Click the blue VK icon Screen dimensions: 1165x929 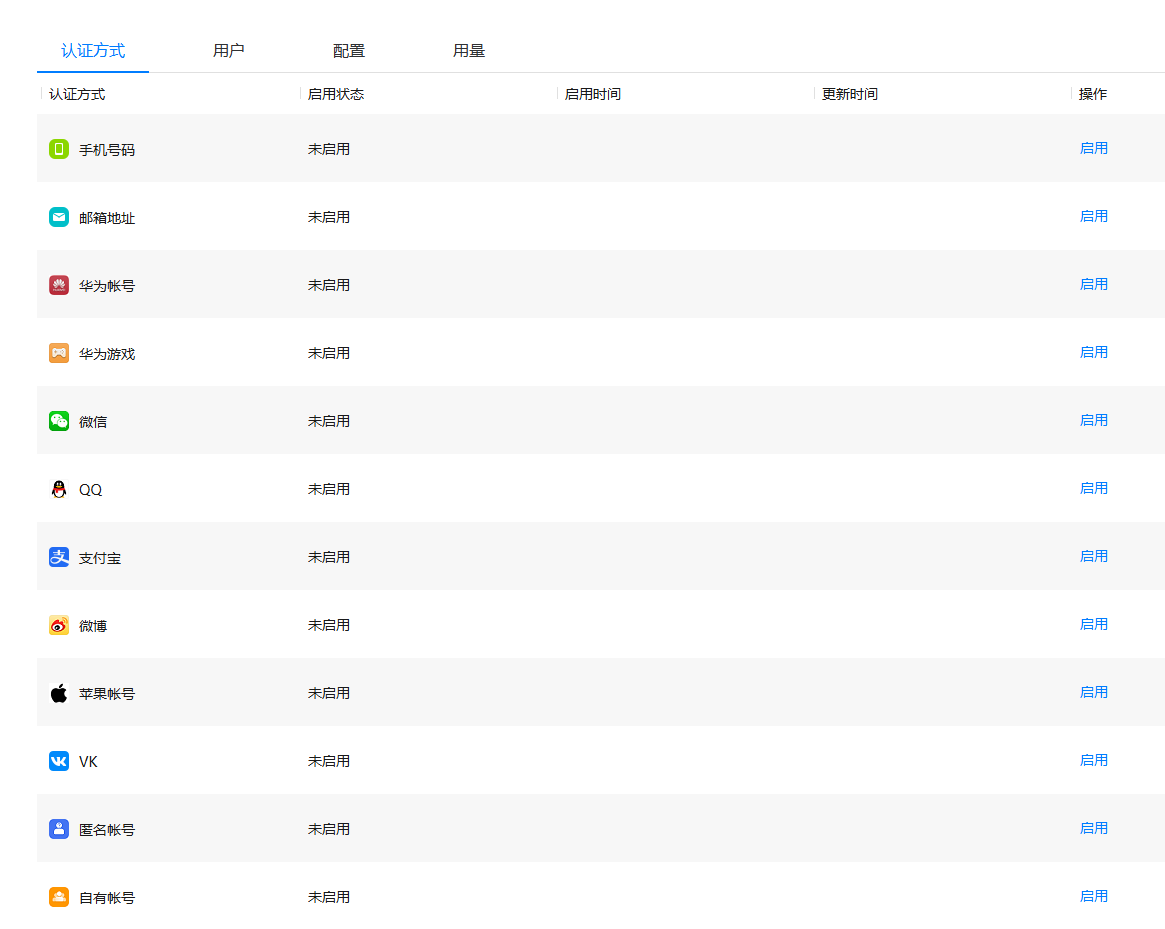point(59,761)
